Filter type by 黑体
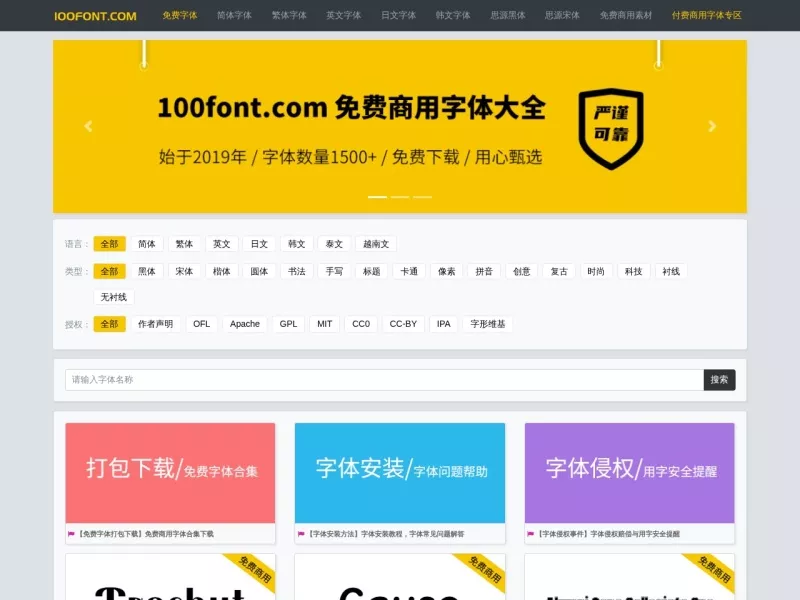800x600 pixels. [x=147, y=271]
